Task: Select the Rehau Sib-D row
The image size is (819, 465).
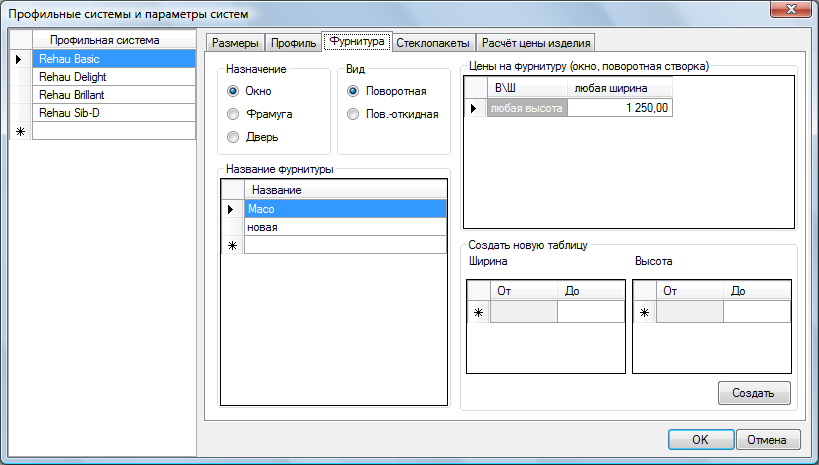Action: point(114,113)
